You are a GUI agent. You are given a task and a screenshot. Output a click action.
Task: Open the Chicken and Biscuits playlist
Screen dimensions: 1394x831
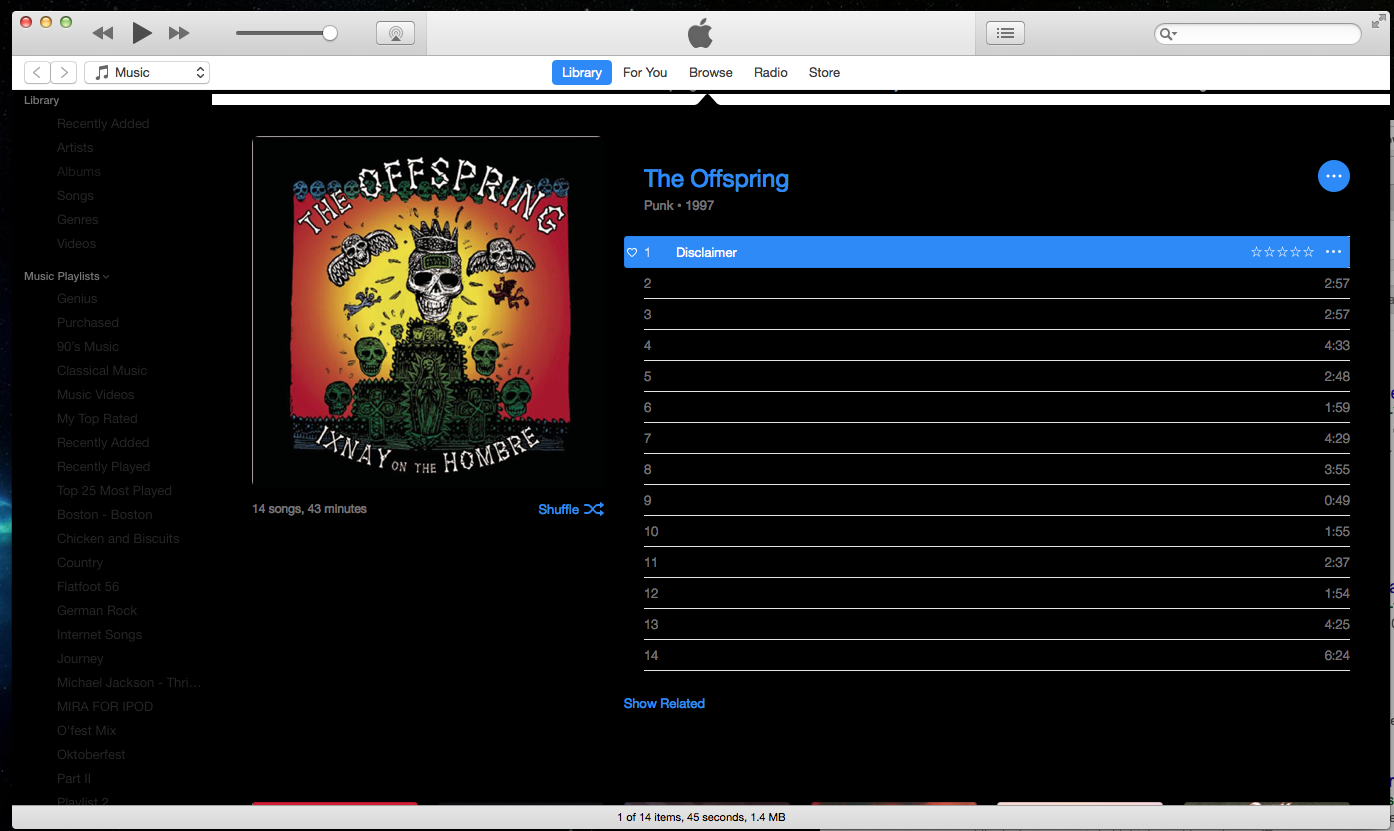coord(118,539)
